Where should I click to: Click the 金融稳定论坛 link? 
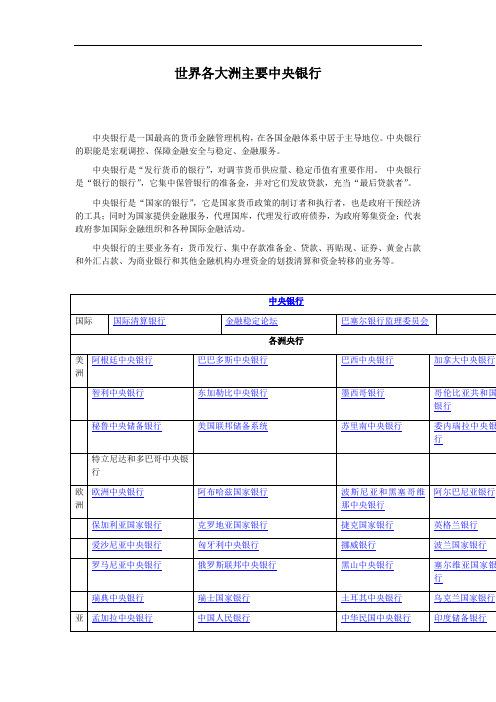[x=252, y=321]
